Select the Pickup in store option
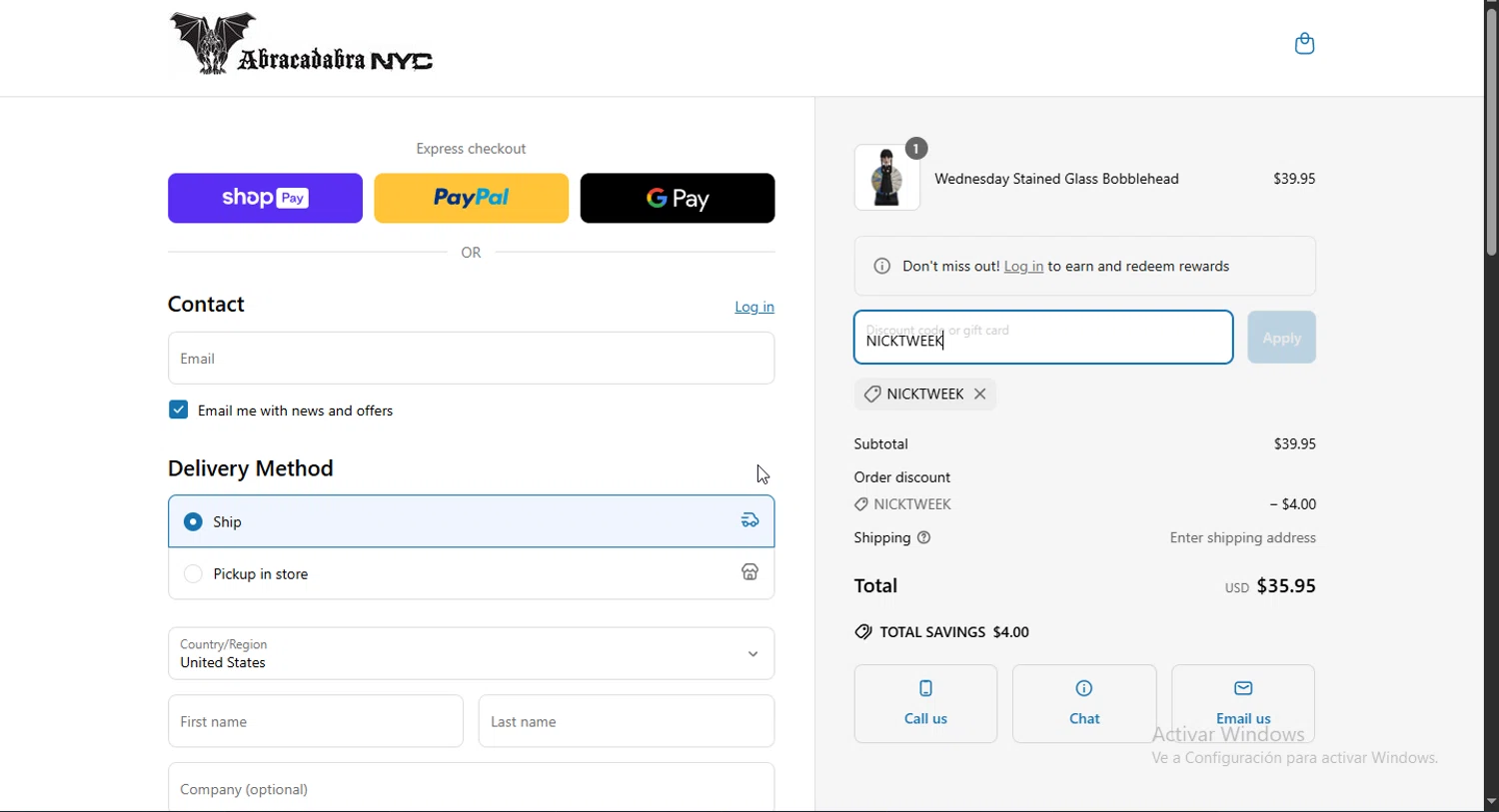This screenshot has width=1499, height=812. tap(471, 574)
